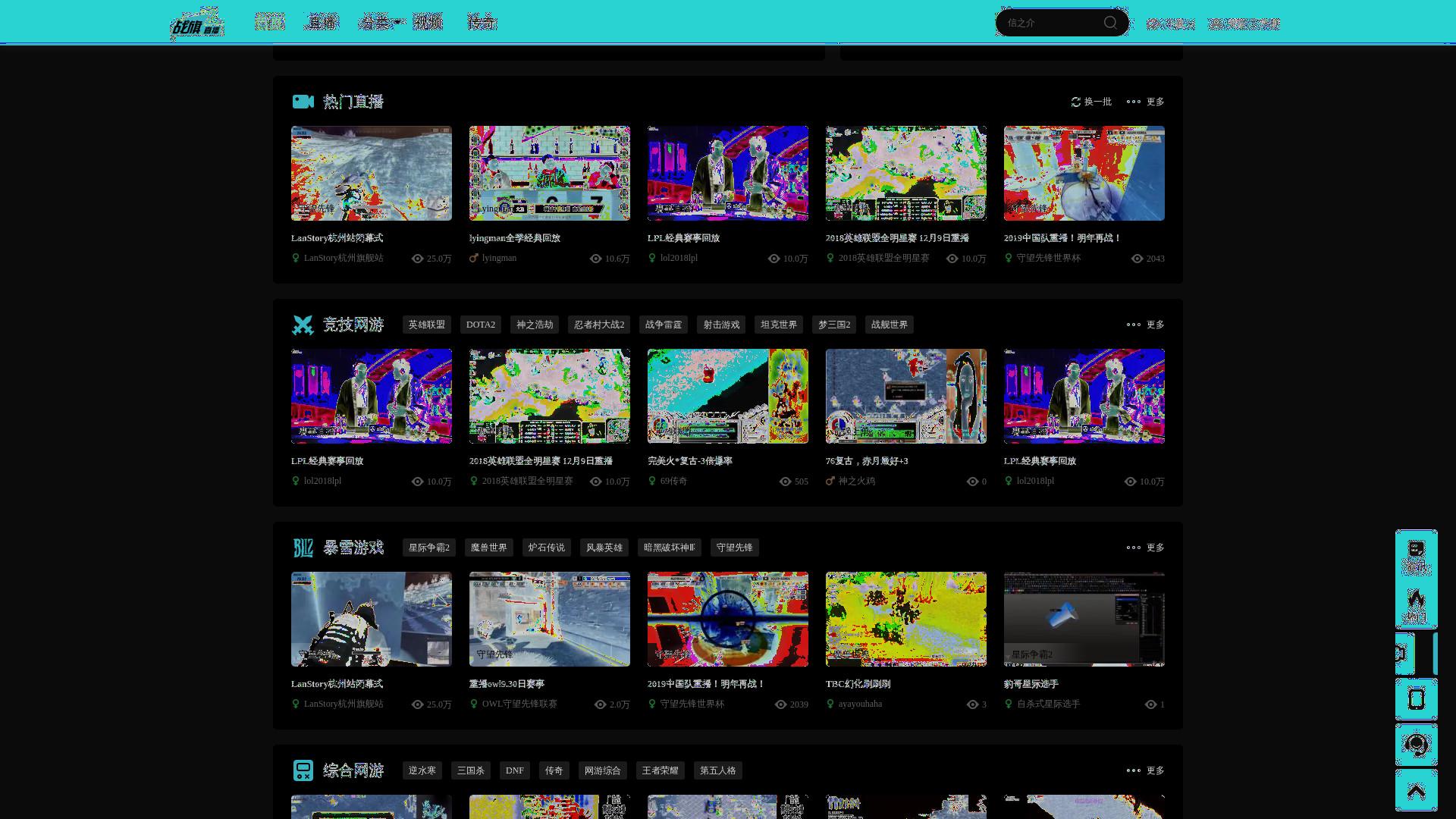Click the viewer eye icon beside 505
The image size is (1456, 819).
[786, 482]
